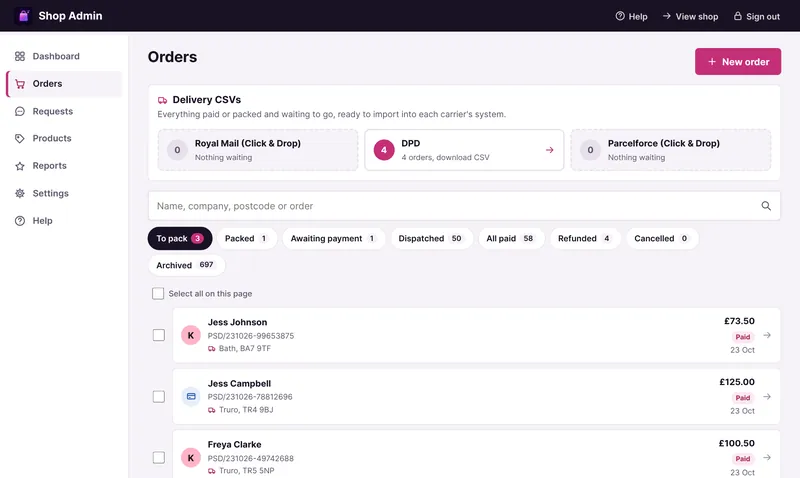Click order number PSD/231026-49742688

(x=251, y=458)
